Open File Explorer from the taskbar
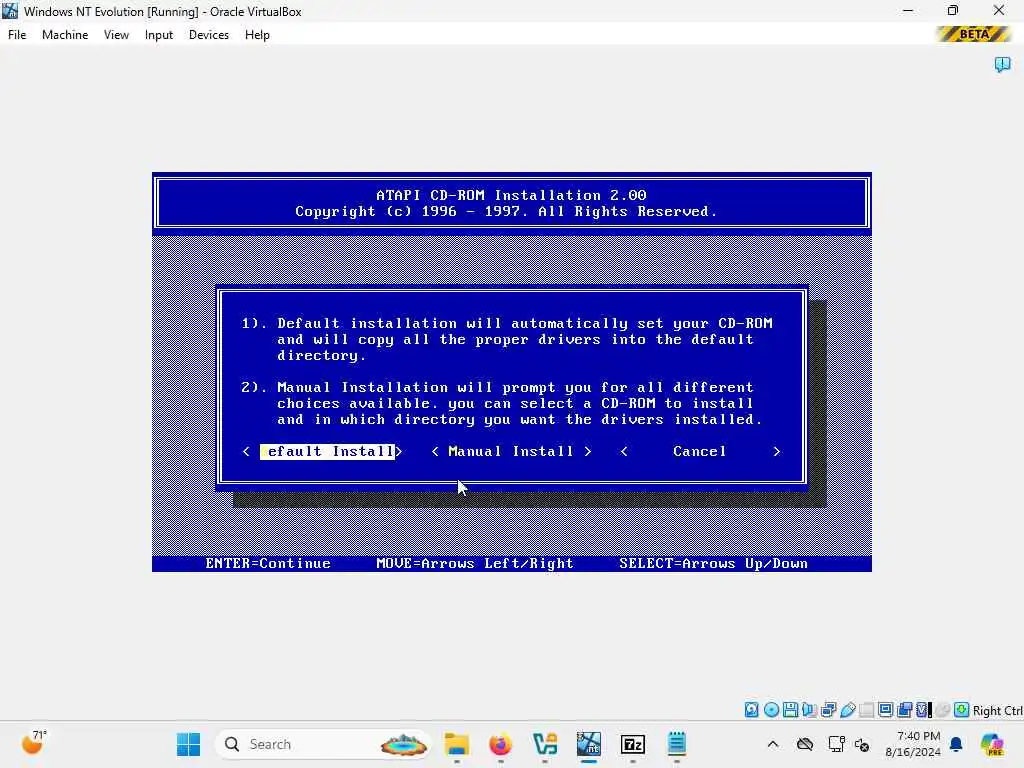1024x768 pixels. click(456, 744)
